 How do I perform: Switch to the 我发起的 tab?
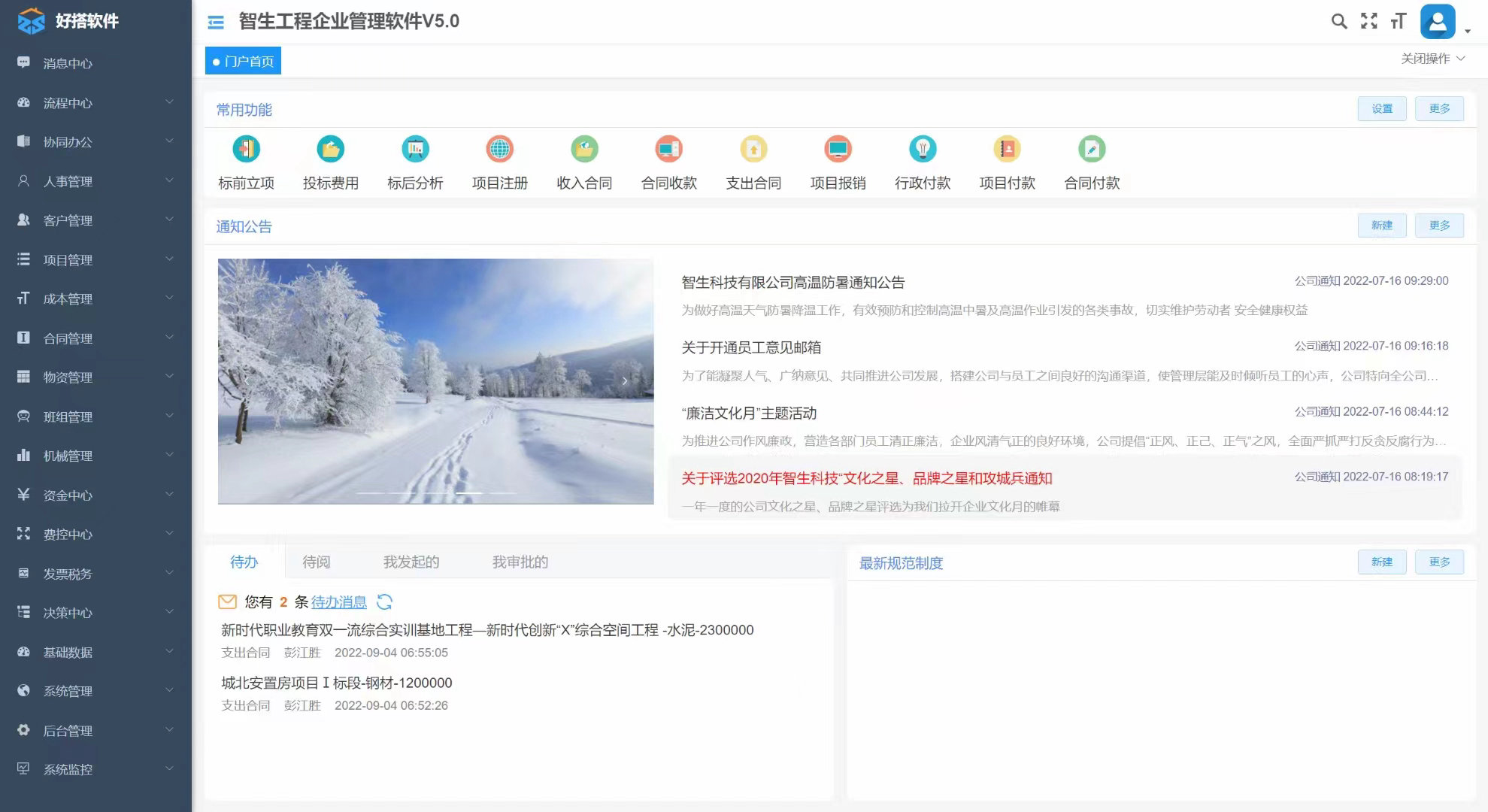411,562
